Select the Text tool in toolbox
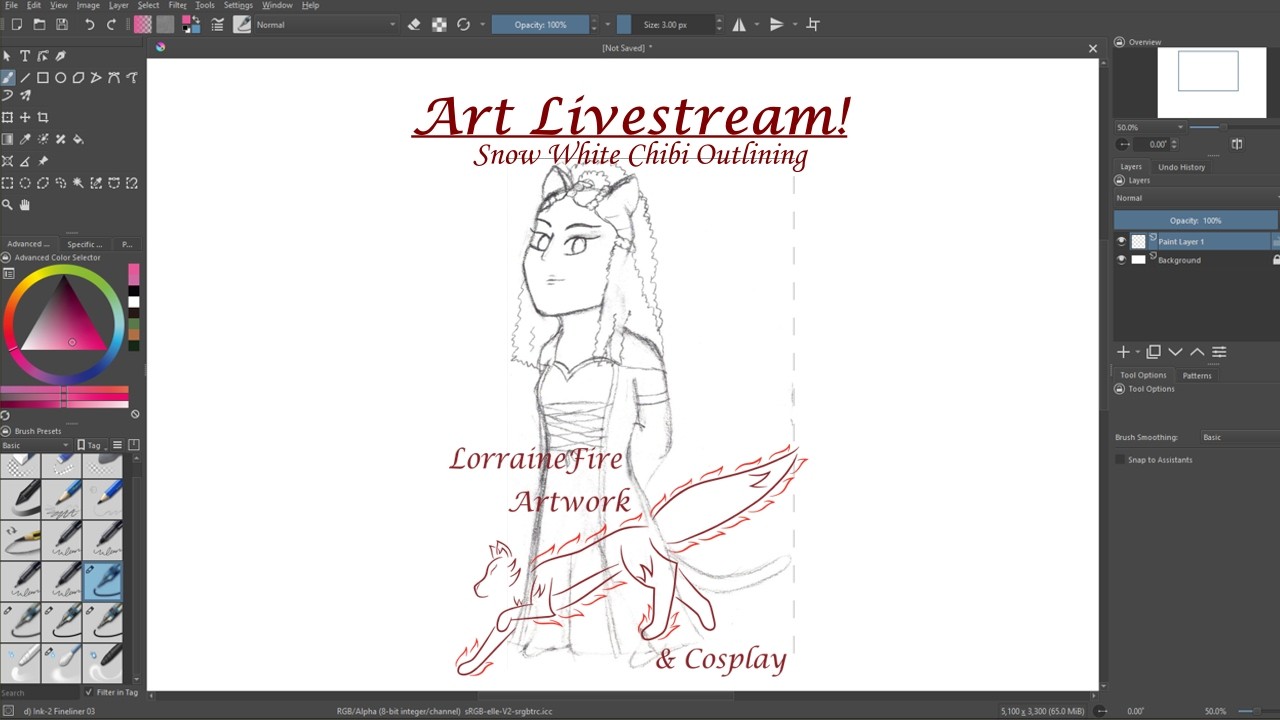Screen dimensions: 1280x720 25,56
